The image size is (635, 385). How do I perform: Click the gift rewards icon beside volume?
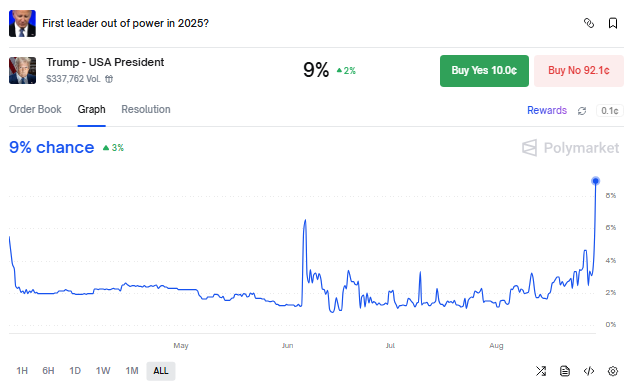(x=109, y=79)
